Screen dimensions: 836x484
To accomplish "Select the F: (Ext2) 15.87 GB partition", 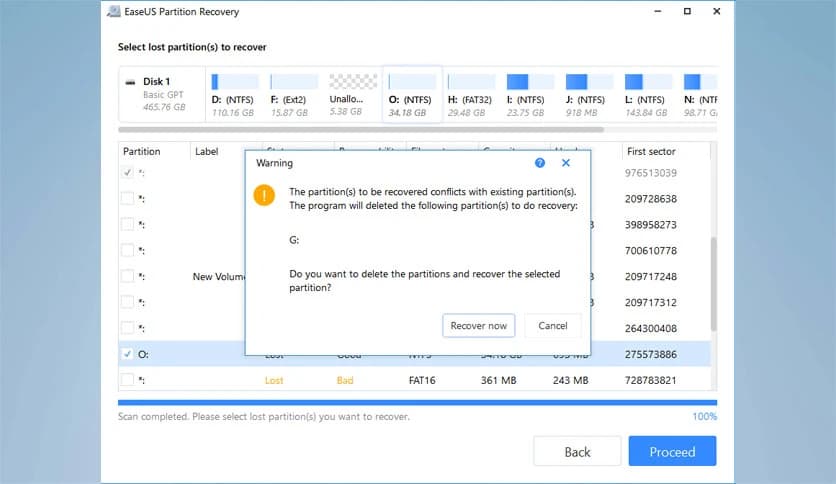I will [293, 95].
